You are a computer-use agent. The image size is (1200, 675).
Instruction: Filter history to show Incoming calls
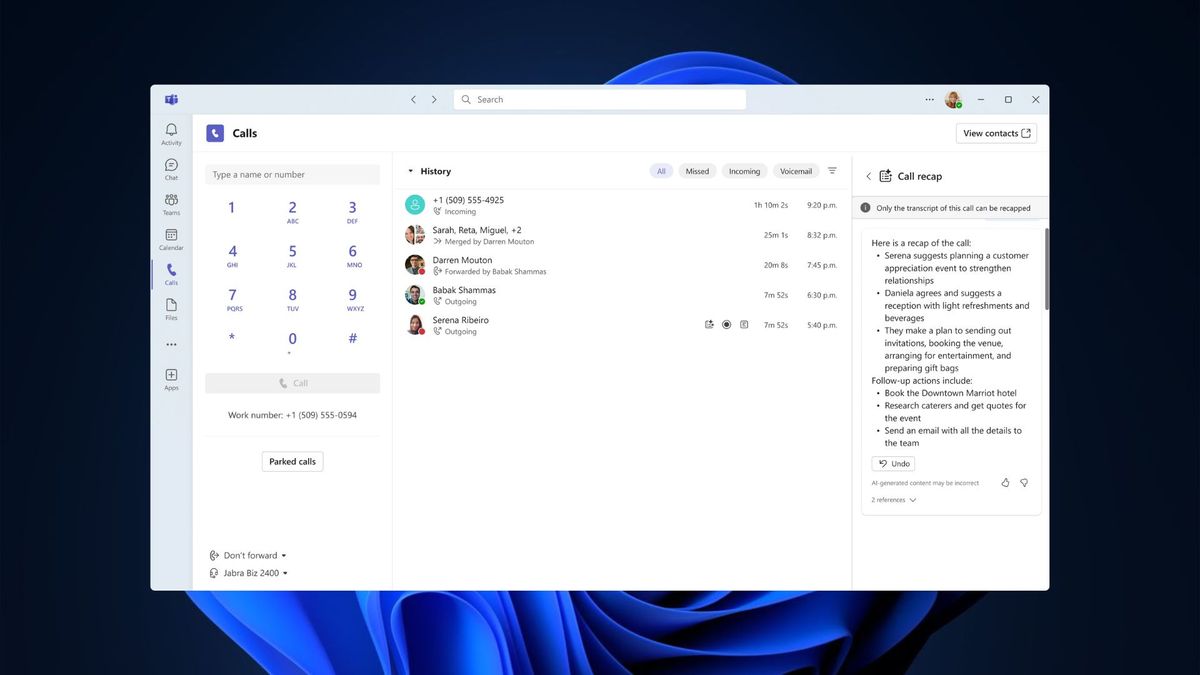point(744,170)
